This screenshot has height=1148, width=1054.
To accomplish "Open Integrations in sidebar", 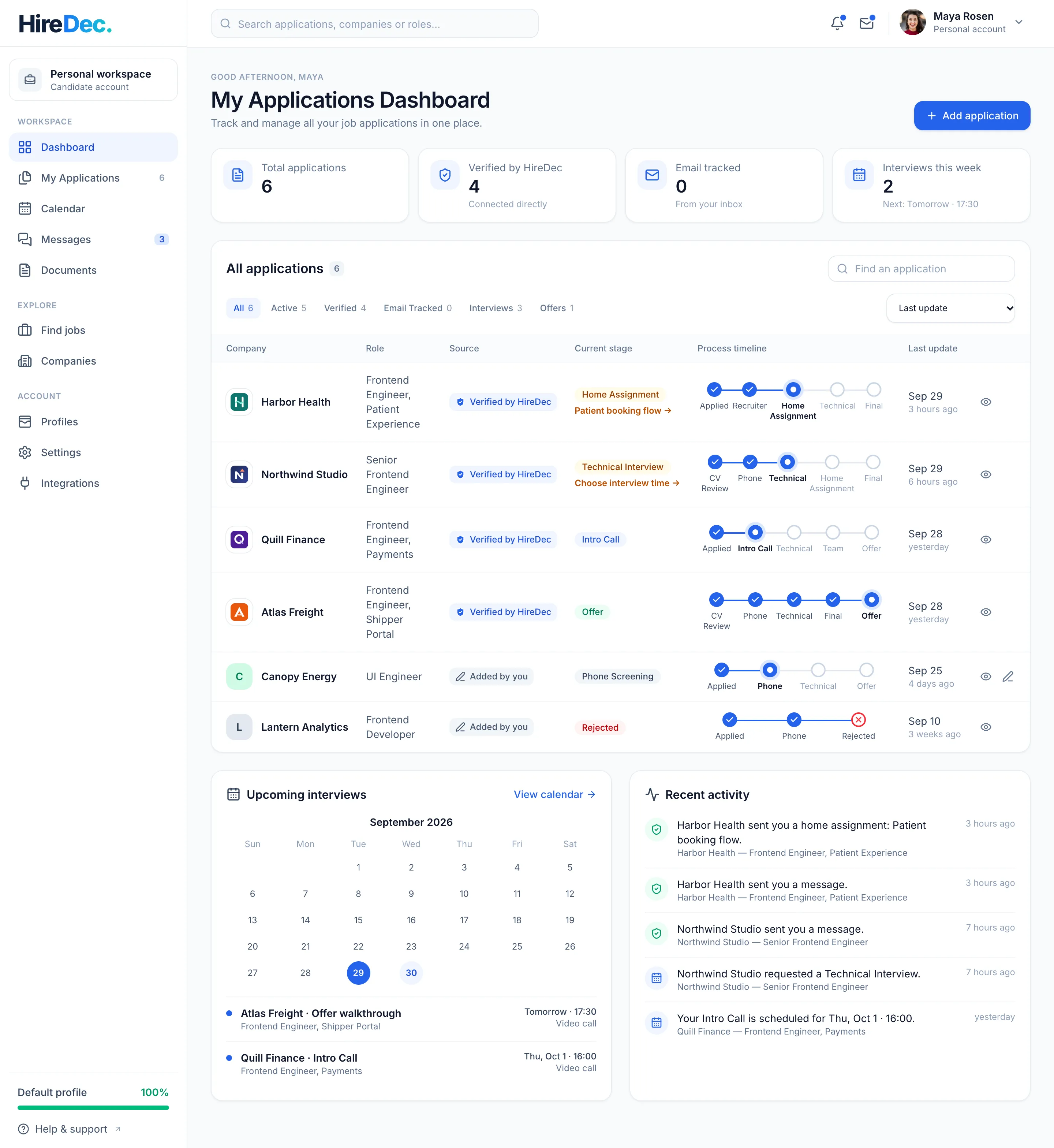I will point(94,483).
